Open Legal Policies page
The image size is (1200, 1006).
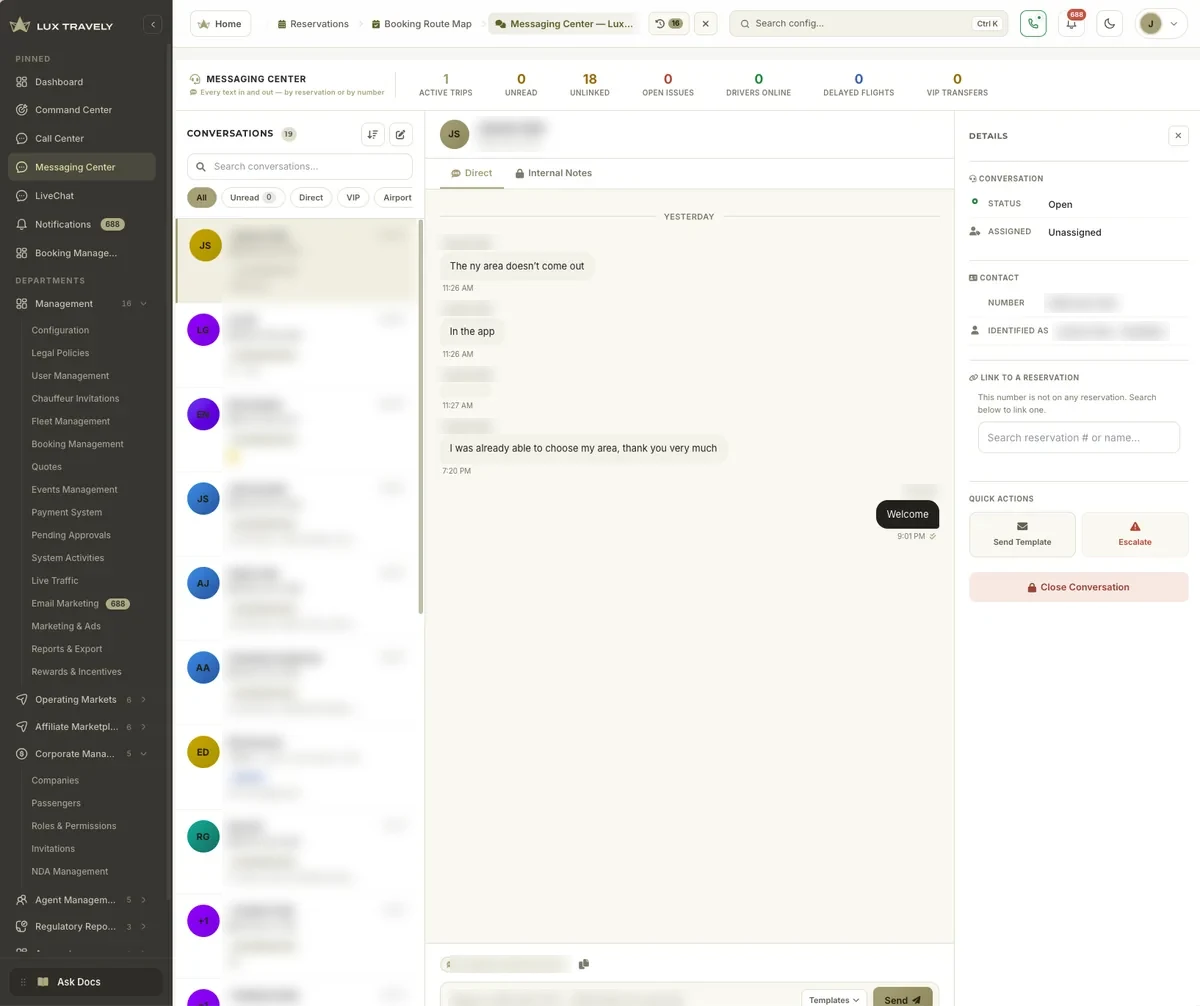click(x=60, y=353)
